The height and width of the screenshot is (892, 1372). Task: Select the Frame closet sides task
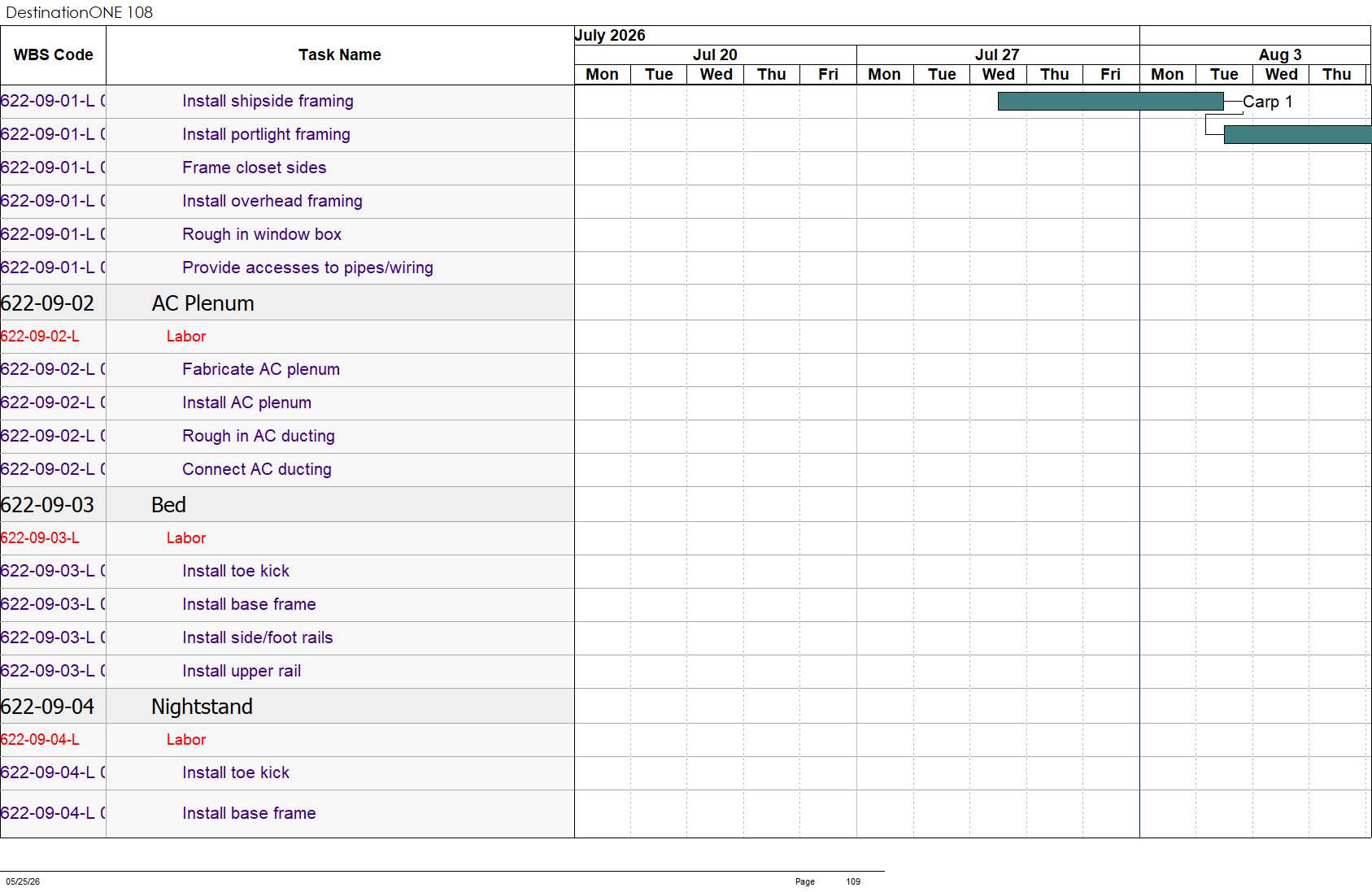[254, 168]
